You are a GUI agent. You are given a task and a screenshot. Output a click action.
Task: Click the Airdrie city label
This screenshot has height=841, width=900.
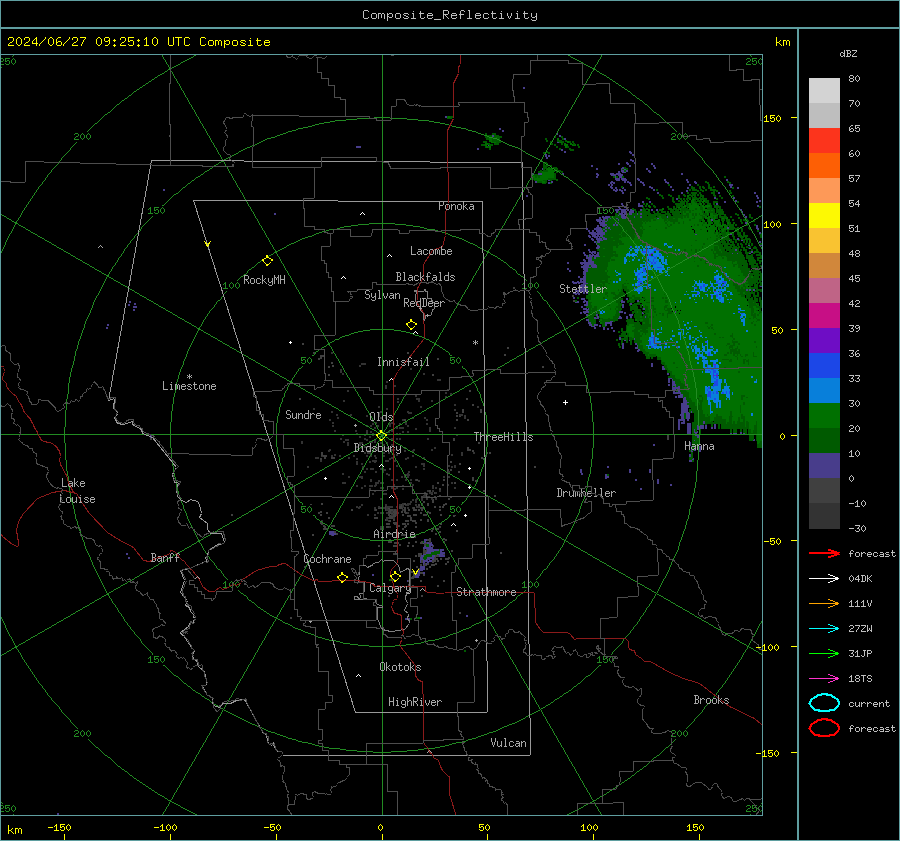tap(394, 534)
